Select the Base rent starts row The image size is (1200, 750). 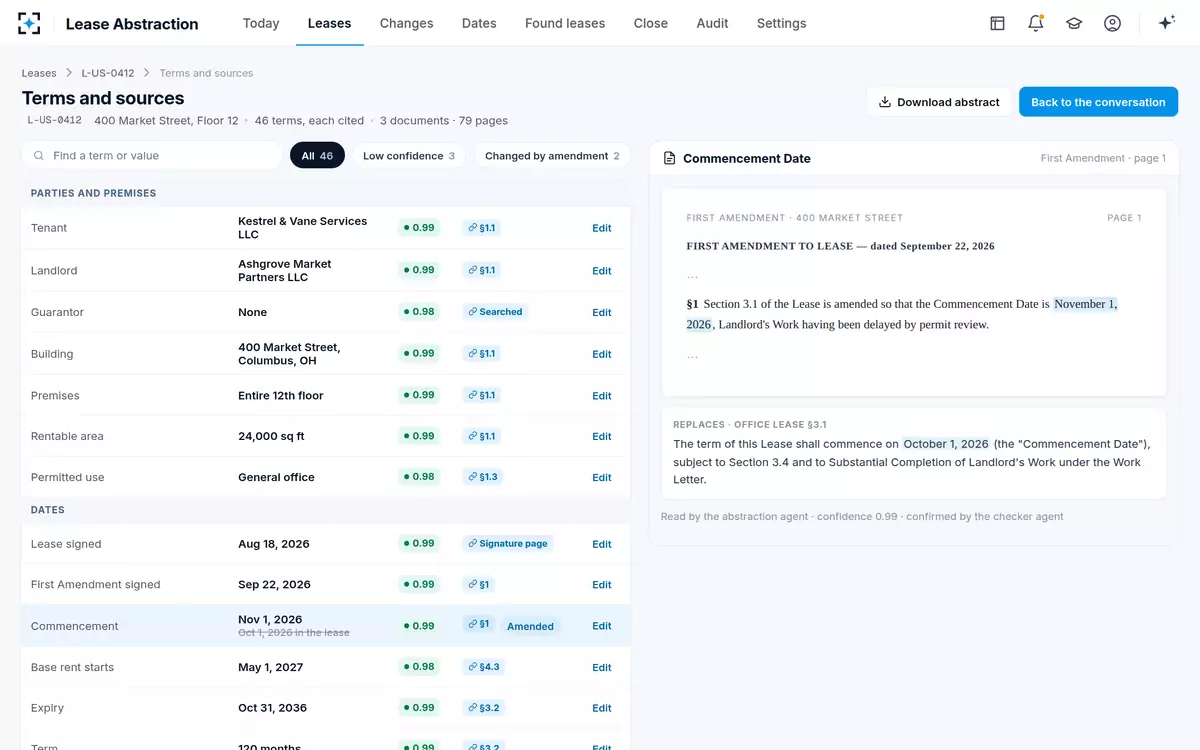326,667
